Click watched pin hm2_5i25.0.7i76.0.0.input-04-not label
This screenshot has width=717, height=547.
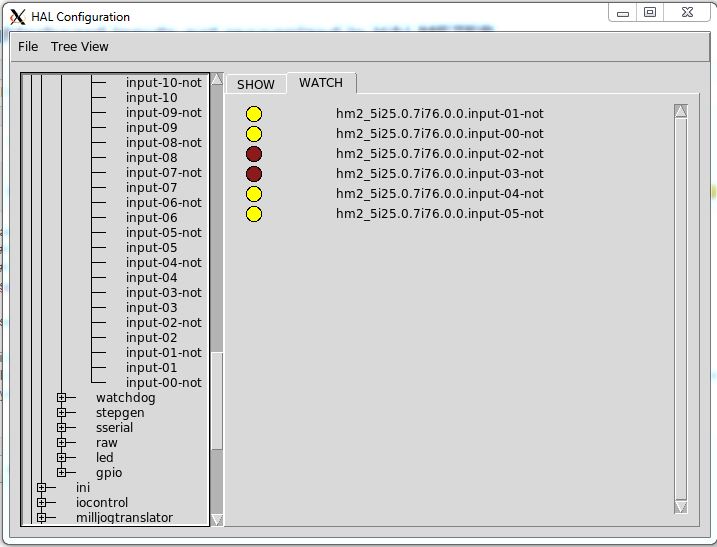coord(439,194)
